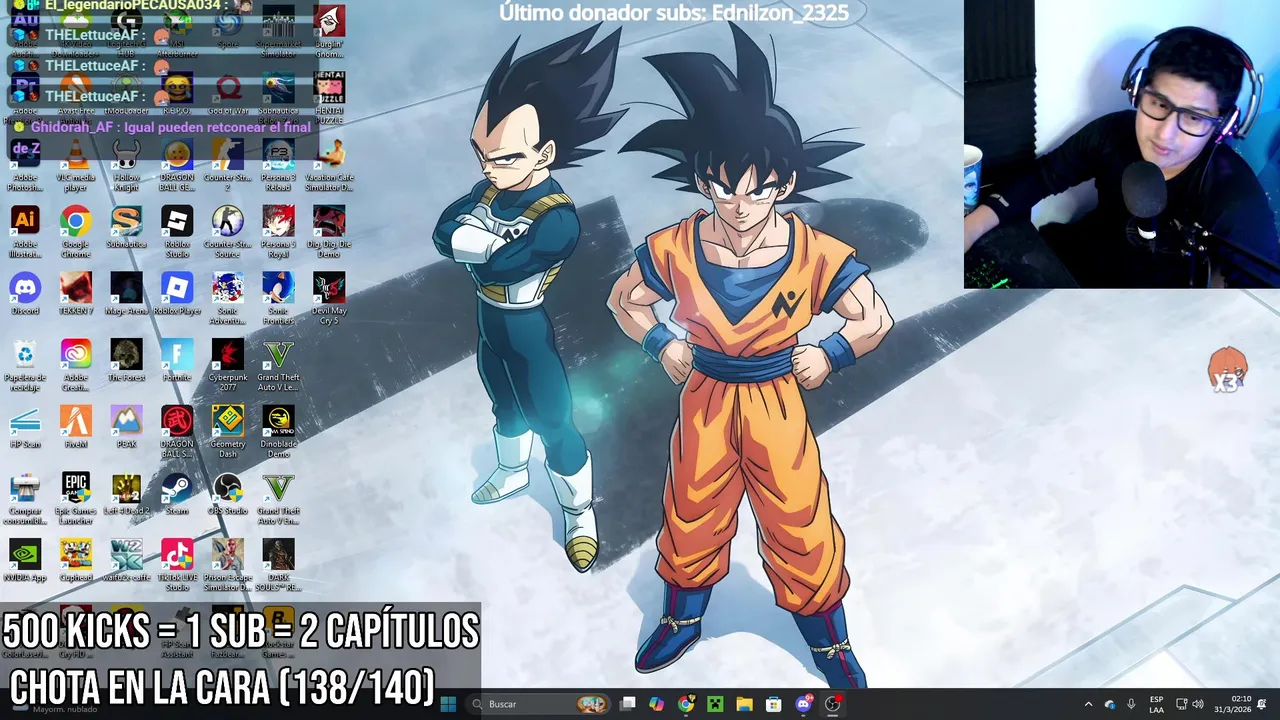Screen dimensions: 1280x720
Task: Open Microsoft Store from the taskbar
Action: [773, 704]
